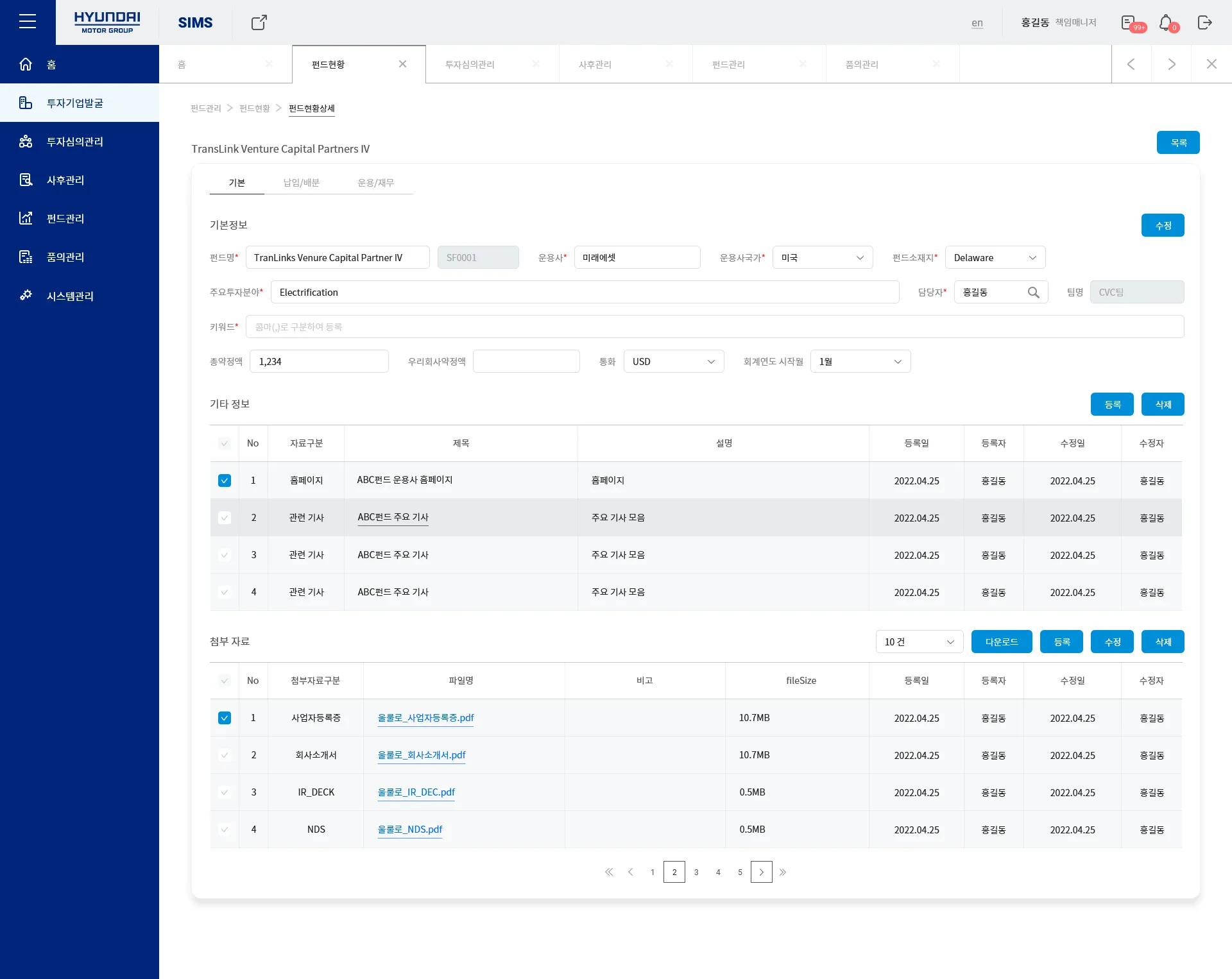The width and height of the screenshot is (1232, 979).
Task: Click the 품의관리 document icon
Action: [26, 257]
